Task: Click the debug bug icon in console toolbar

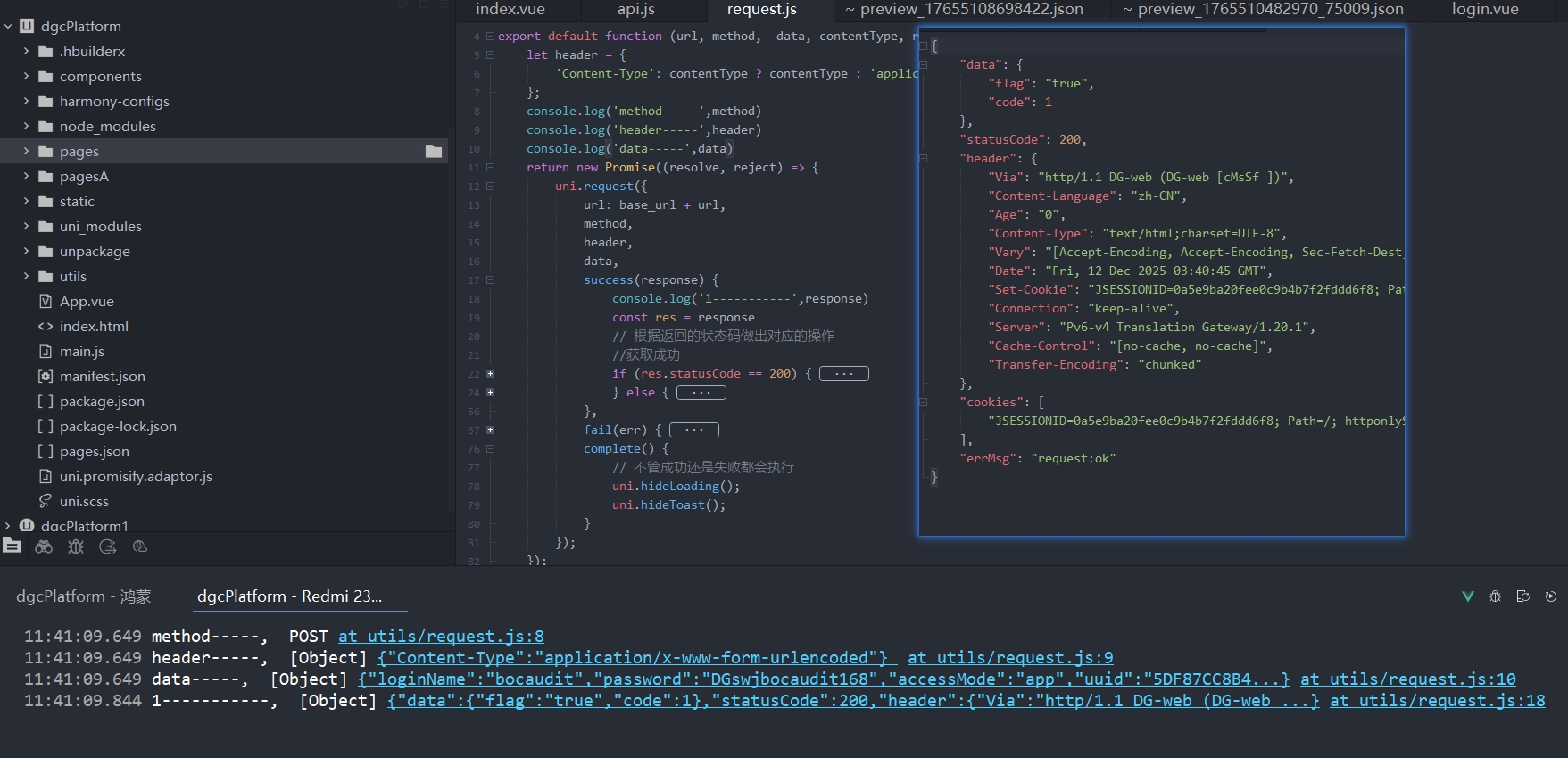Action: 1495,596
